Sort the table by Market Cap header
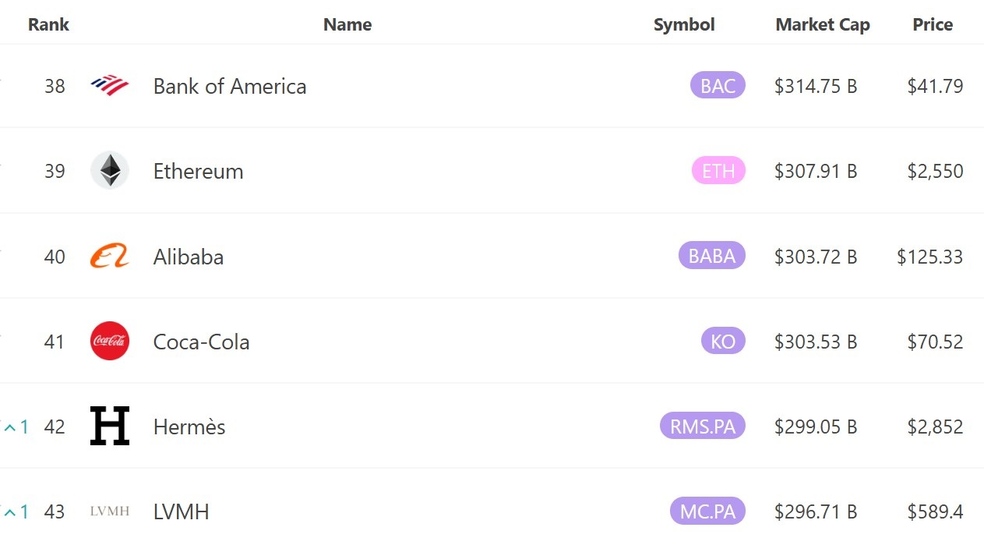 click(x=823, y=24)
